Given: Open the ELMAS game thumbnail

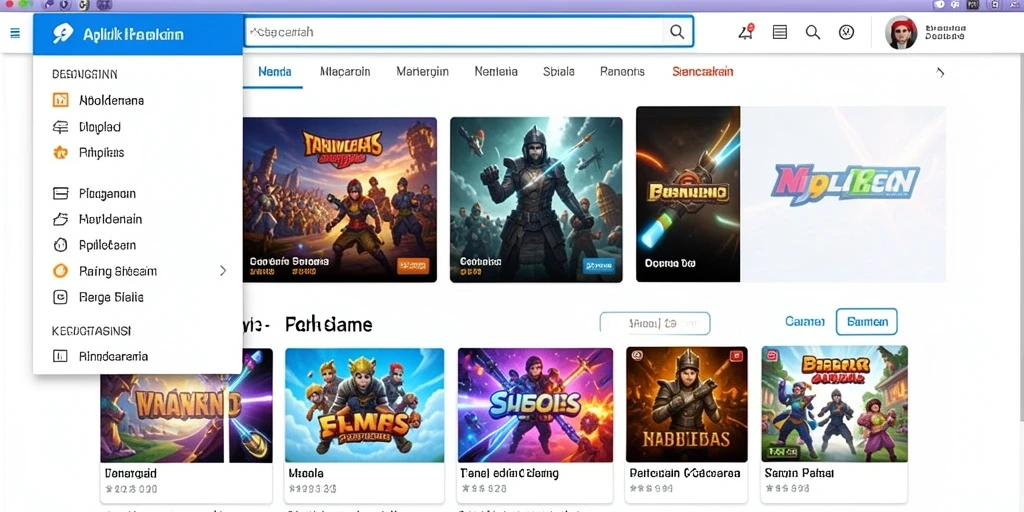Looking at the screenshot, I should tap(365, 405).
